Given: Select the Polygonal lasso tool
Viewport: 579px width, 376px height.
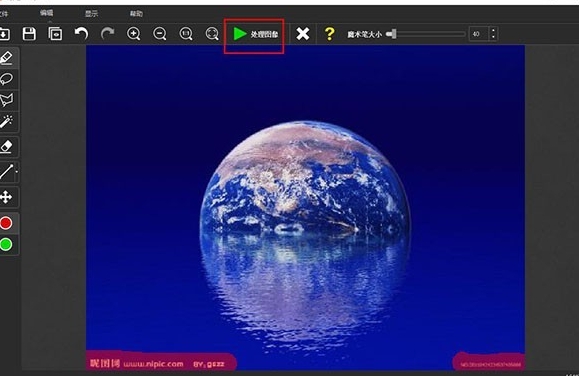Looking at the screenshot, I should [6, 100].
